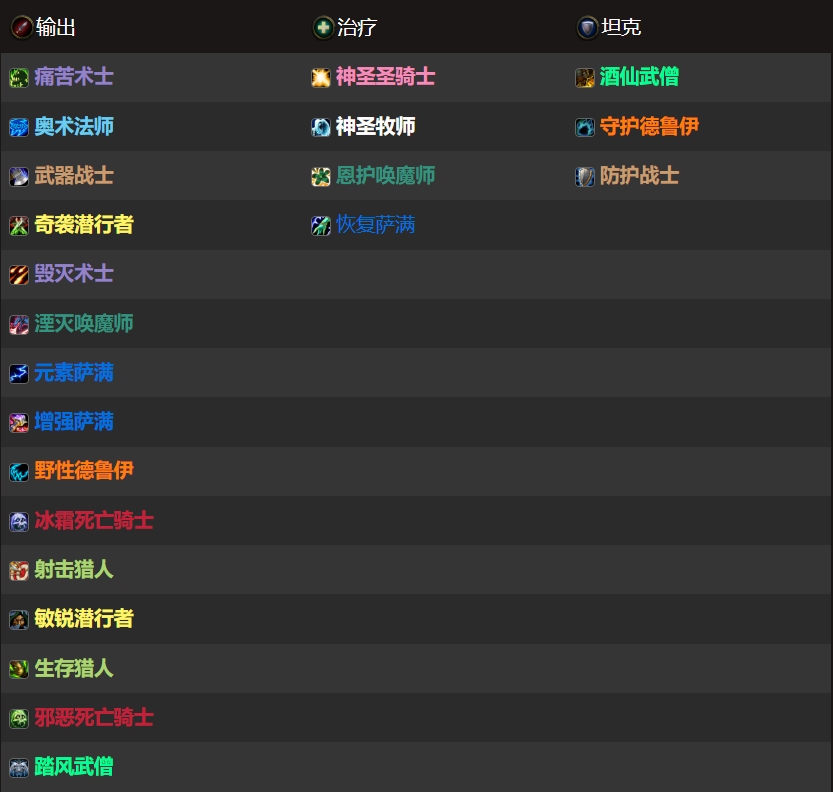Click the Frost Death Knight (冰霜死亡骑士) icon
The height and width of the screenshot is (792, 833).
click(18, 520)
